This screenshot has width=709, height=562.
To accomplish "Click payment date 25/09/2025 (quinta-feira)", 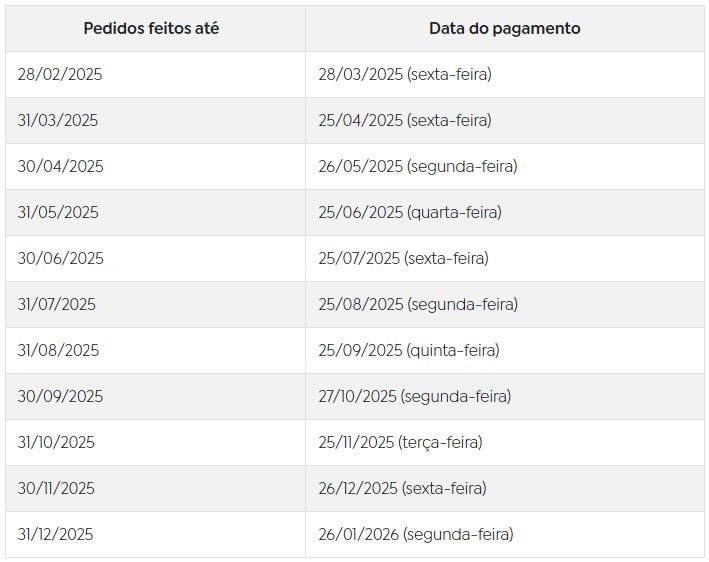I will (409, 350).
